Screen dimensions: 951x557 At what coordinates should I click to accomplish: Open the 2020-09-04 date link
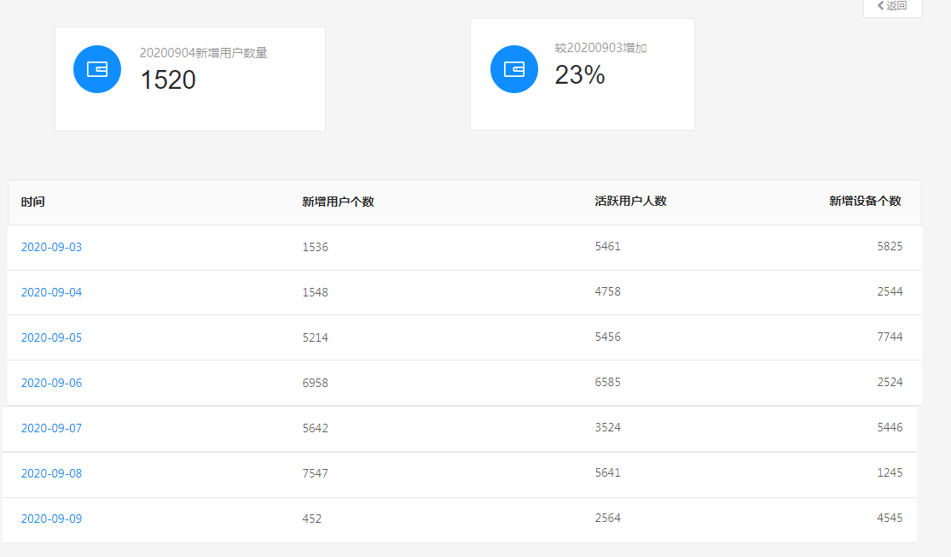(x=52, y=292)
